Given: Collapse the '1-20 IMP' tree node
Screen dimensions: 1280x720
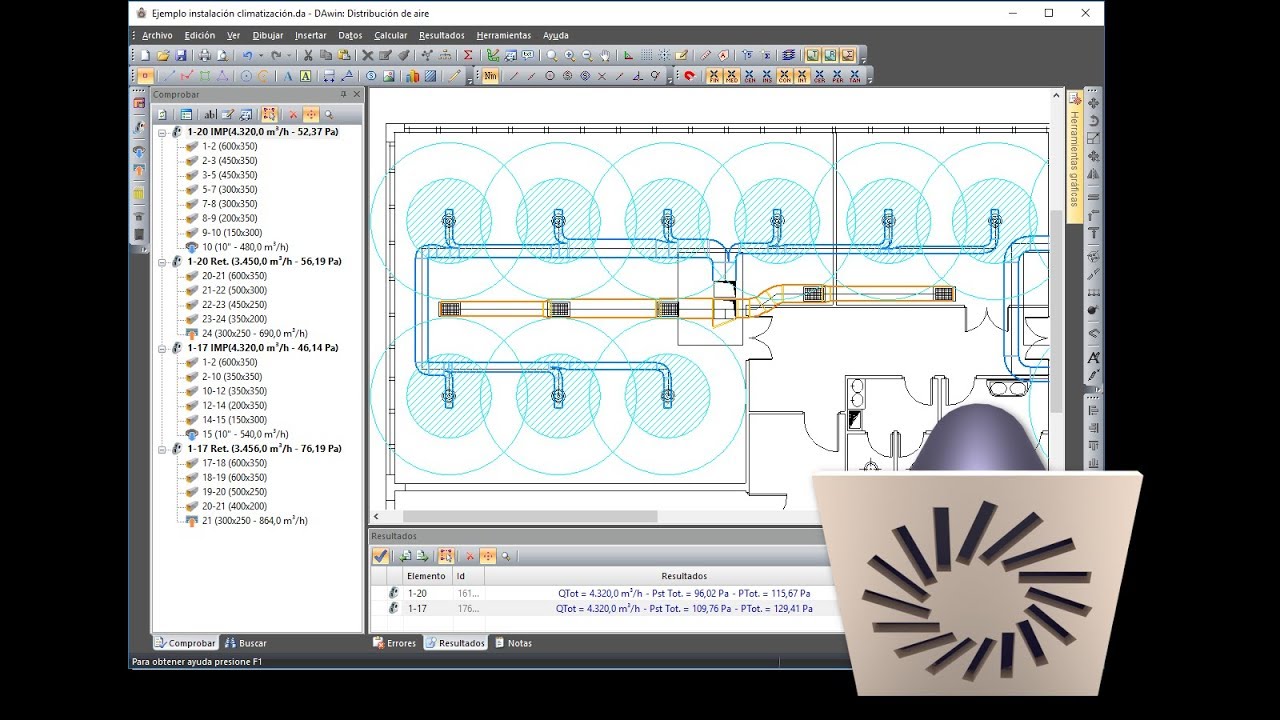Looking at the screenshot, I should 162,132.
